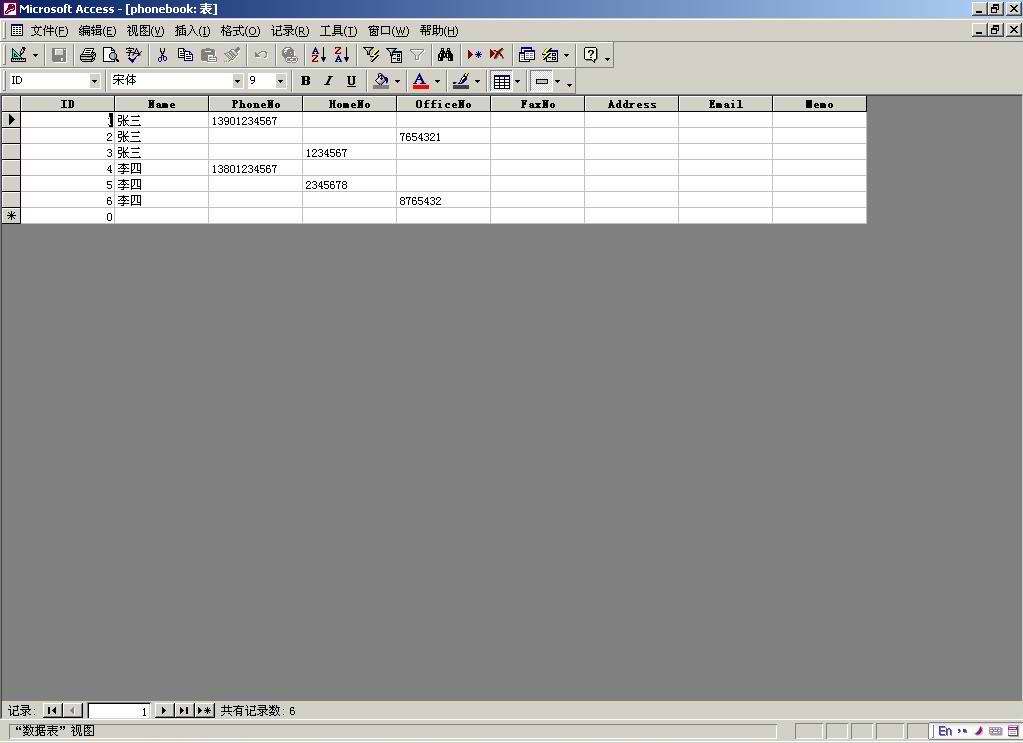
Task: Click the Insert Hyperlink globe icon
Action: (x=290, y=55)
